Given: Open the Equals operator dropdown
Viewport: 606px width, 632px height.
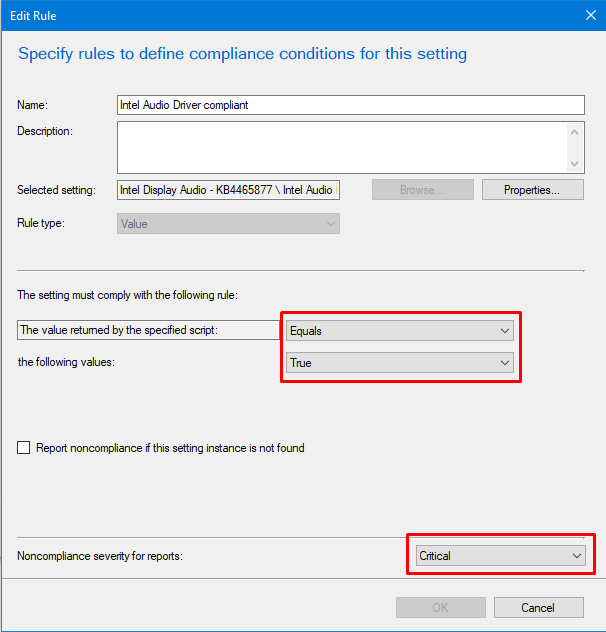Looking at the screenshot, I should 400,331.
